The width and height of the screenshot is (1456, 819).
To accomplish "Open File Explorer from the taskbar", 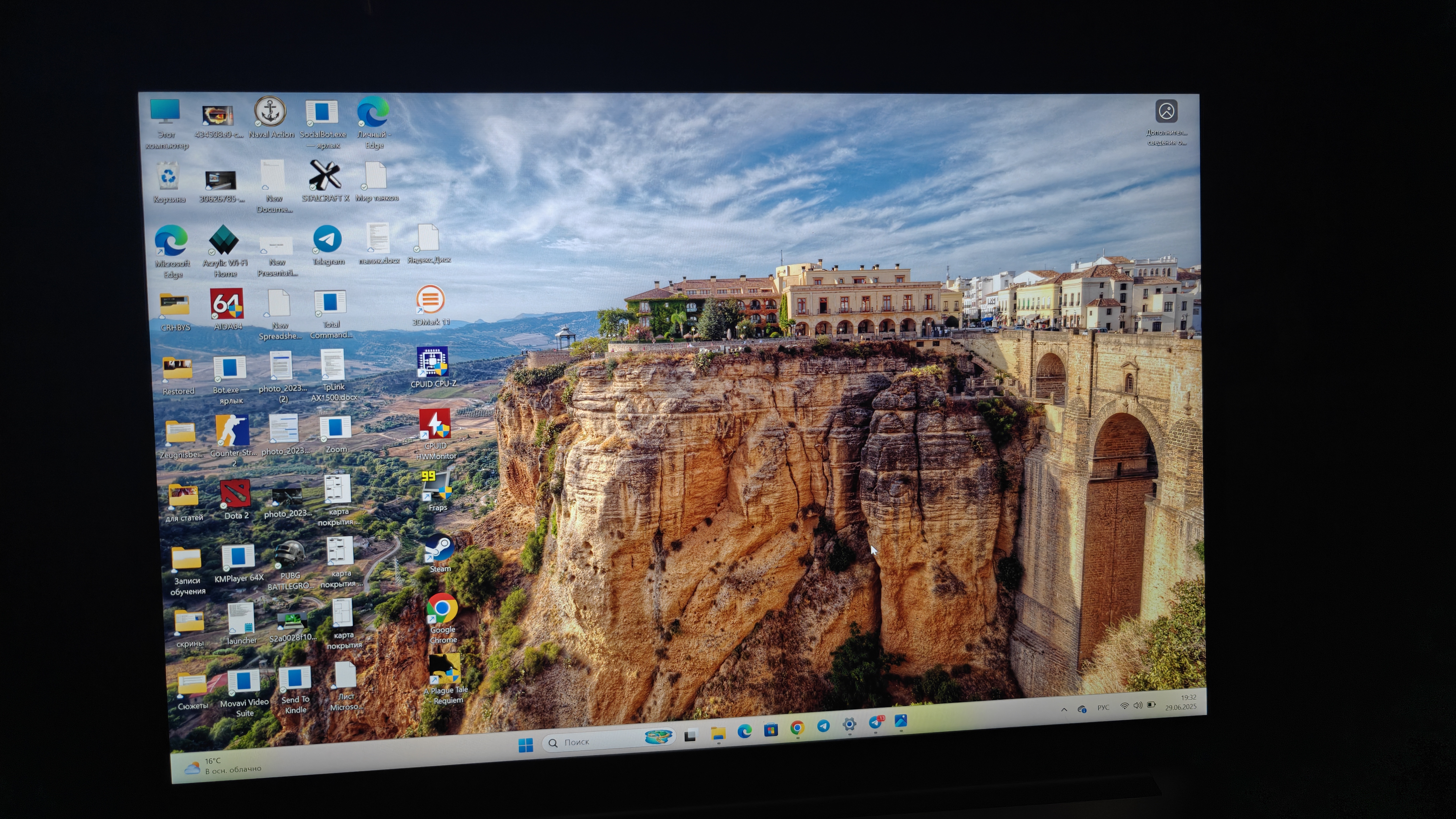I will [718, 734].
